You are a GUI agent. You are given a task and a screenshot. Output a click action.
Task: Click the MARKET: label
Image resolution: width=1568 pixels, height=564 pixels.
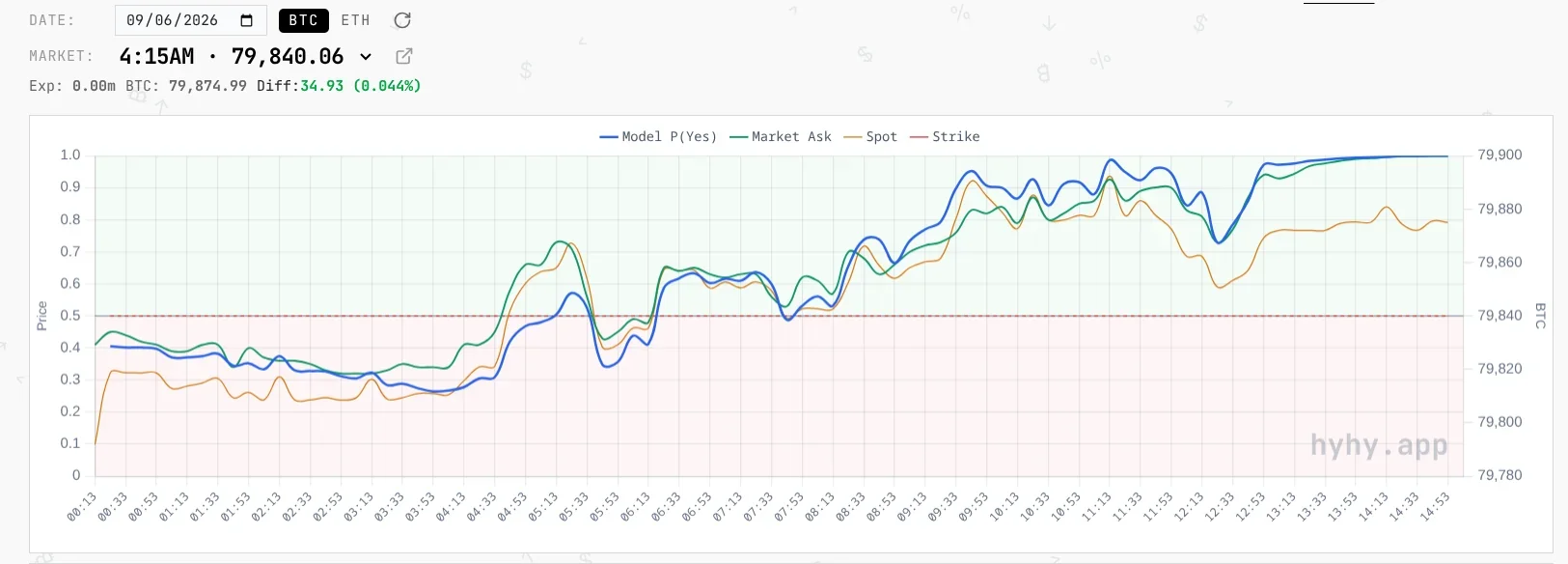62,56
